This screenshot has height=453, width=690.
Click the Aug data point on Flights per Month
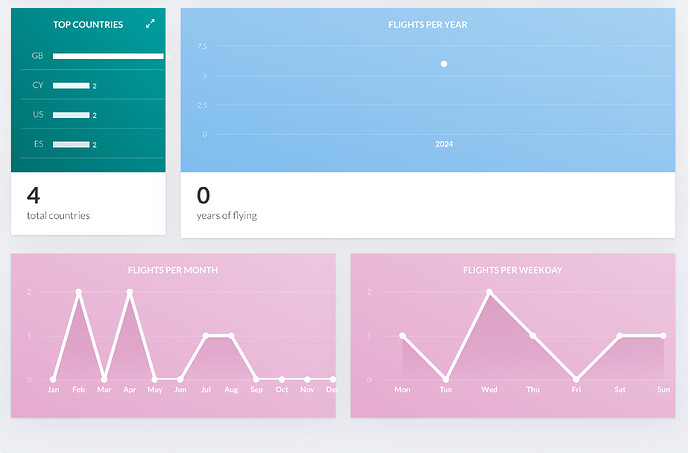coord(231,335)
